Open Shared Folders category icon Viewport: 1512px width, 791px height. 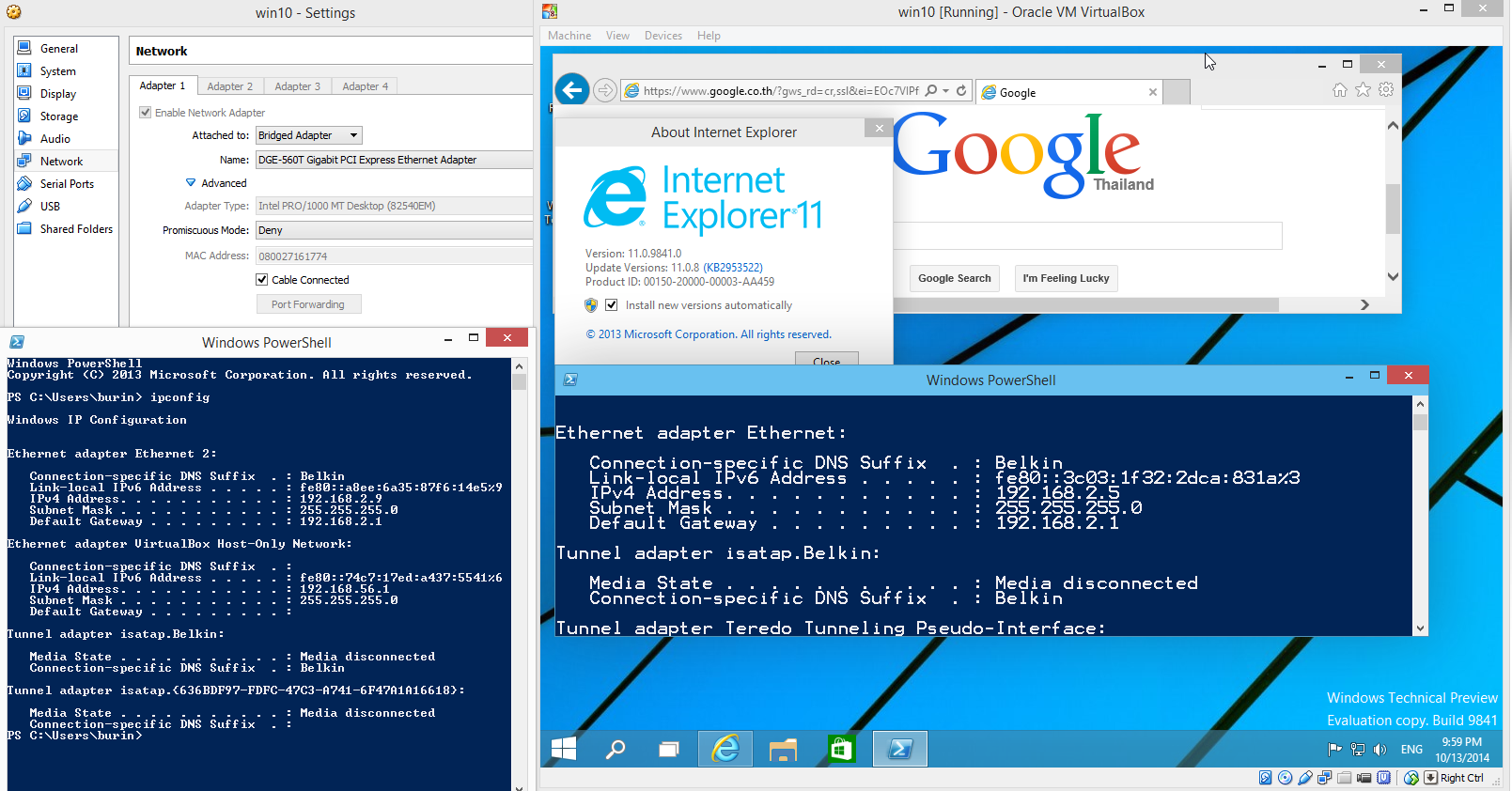coord(24,228)
